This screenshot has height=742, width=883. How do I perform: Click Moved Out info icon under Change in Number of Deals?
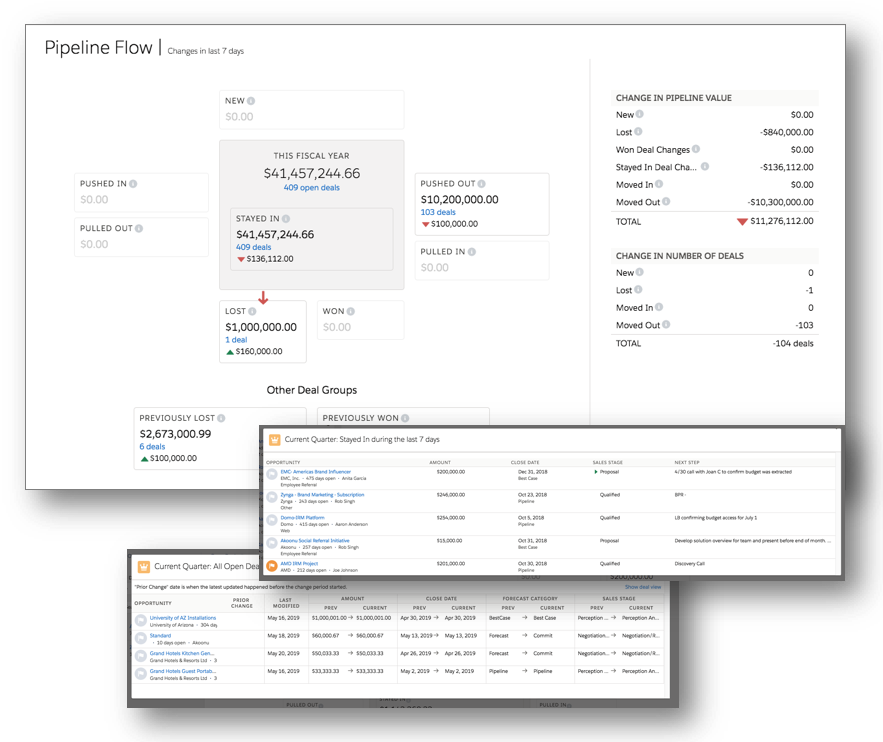point(666,325)
